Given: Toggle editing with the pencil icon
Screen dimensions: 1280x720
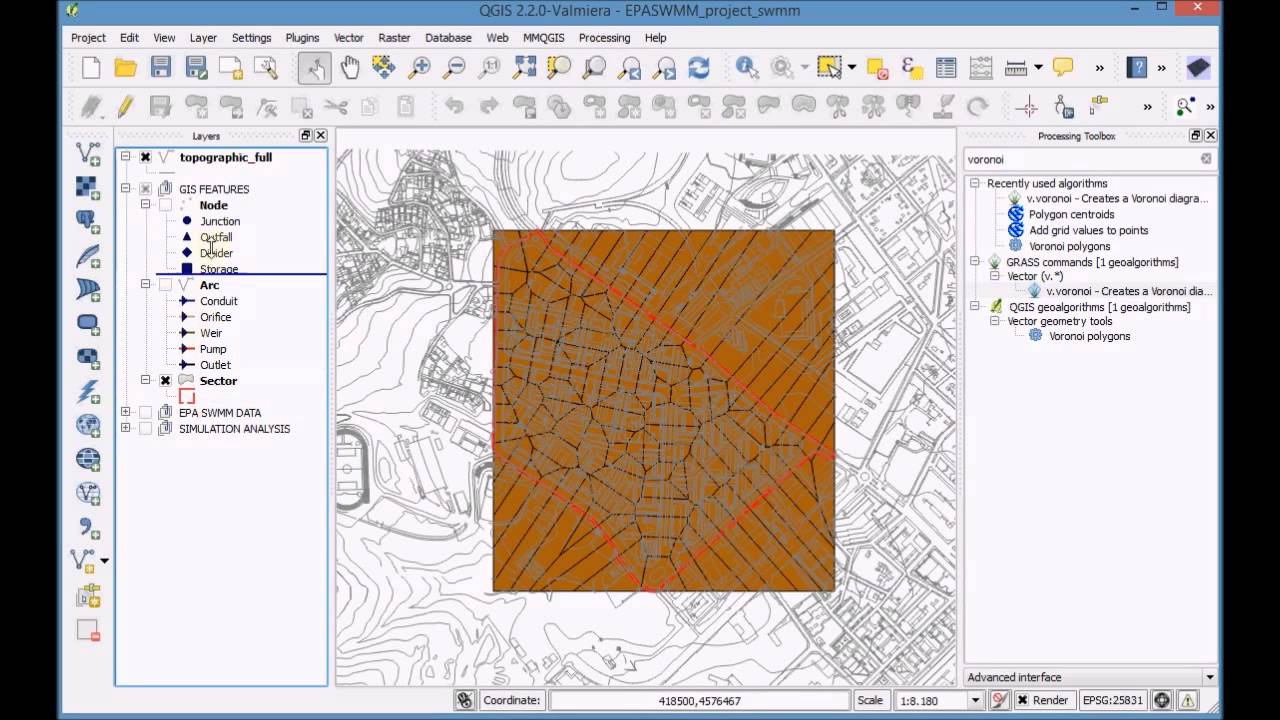Looking at the screenshot, I should coord(126,105).
